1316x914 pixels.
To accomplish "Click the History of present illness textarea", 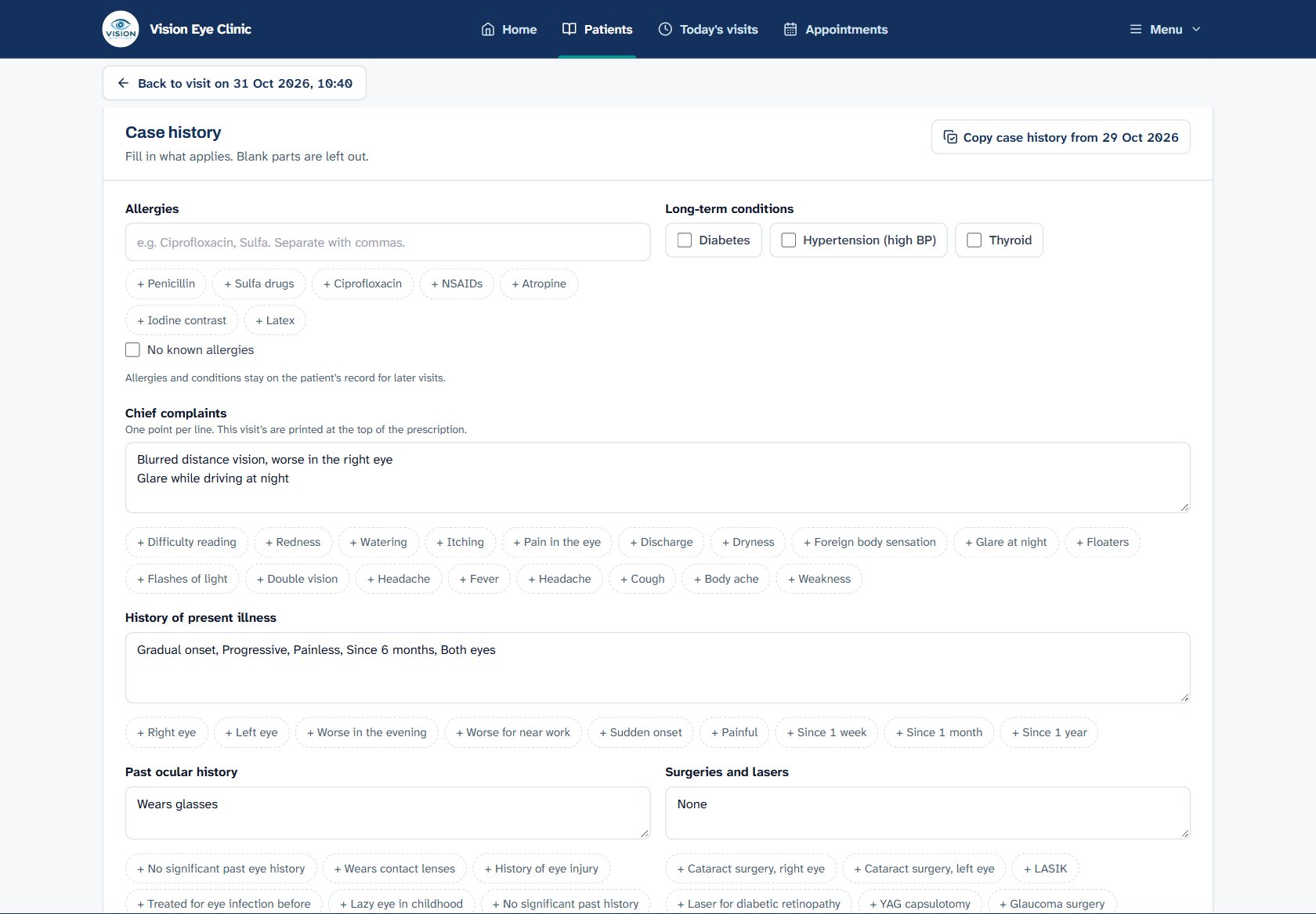I will pyautogui.click(x=658, y=667).
